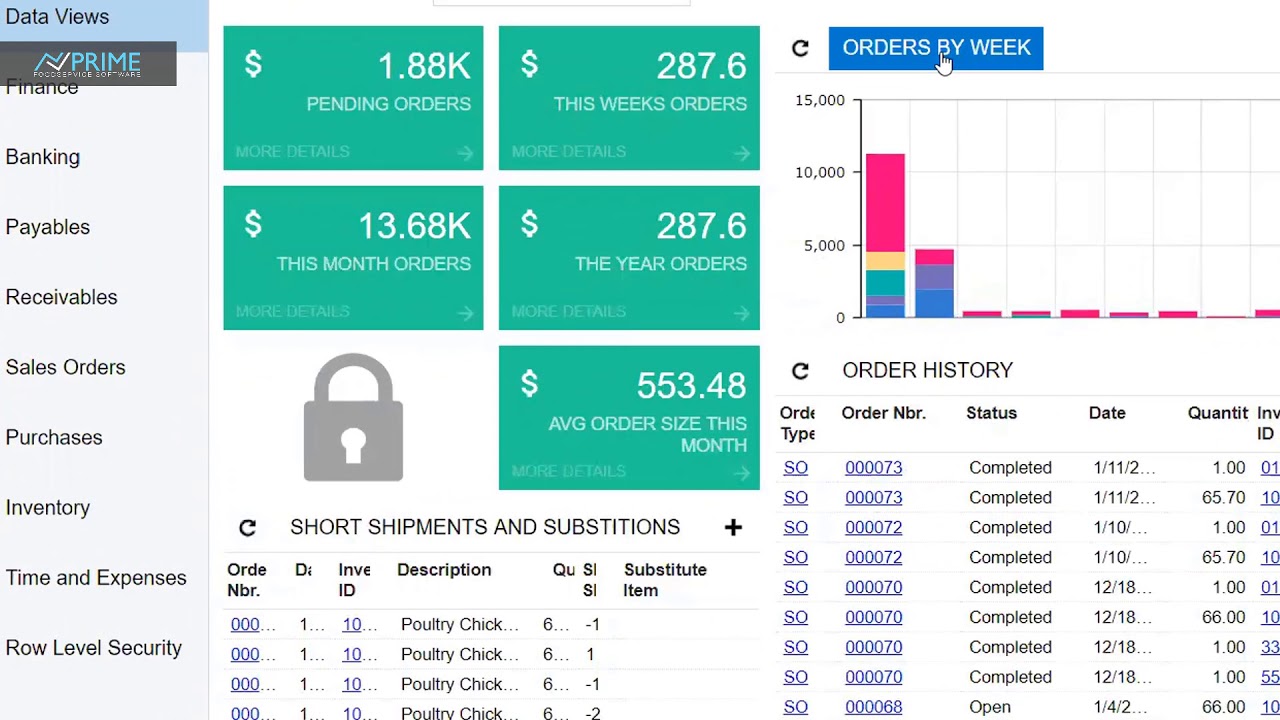Sort Short Shipments by Substitute Item column

(665, 580)
